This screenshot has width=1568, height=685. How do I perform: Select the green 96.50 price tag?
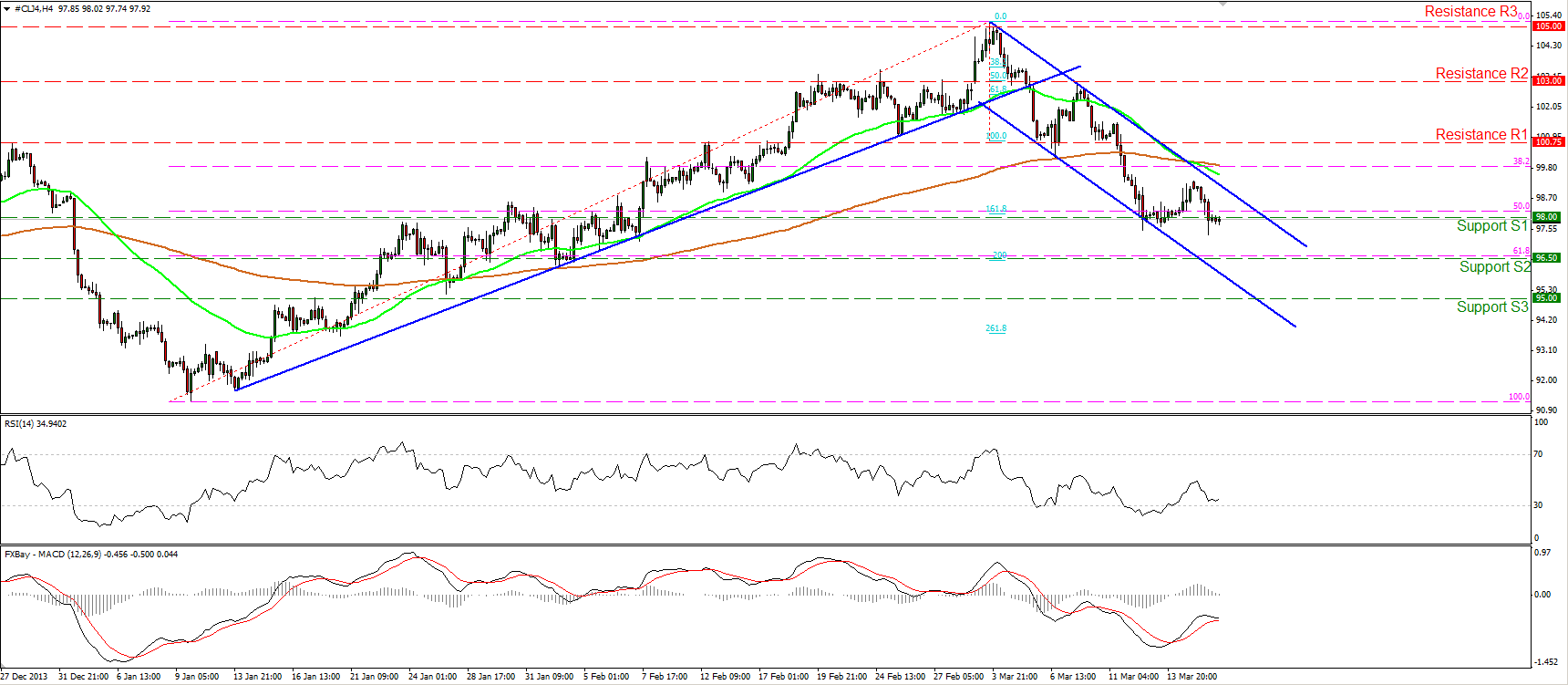[1546, 258]
